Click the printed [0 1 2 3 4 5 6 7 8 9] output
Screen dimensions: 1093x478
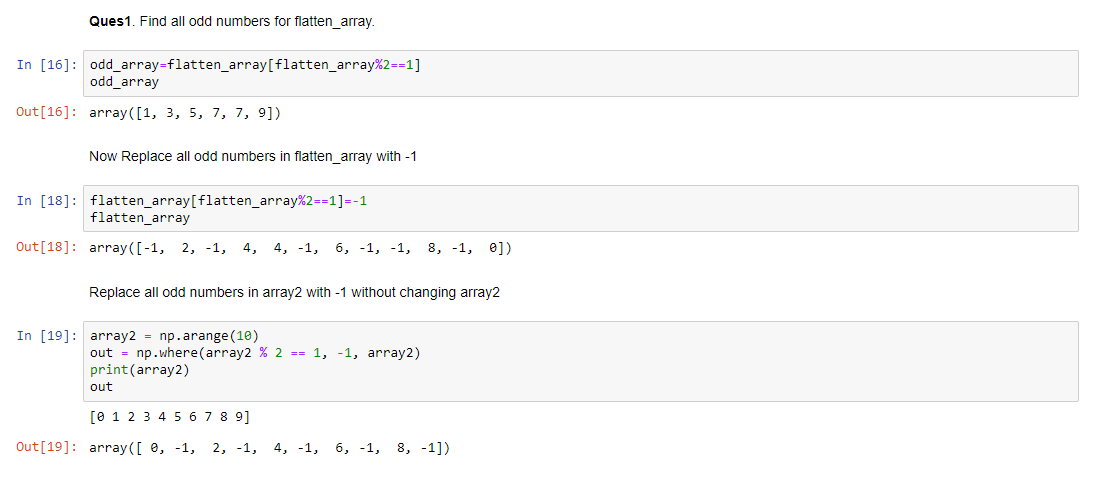click(170, 417)
